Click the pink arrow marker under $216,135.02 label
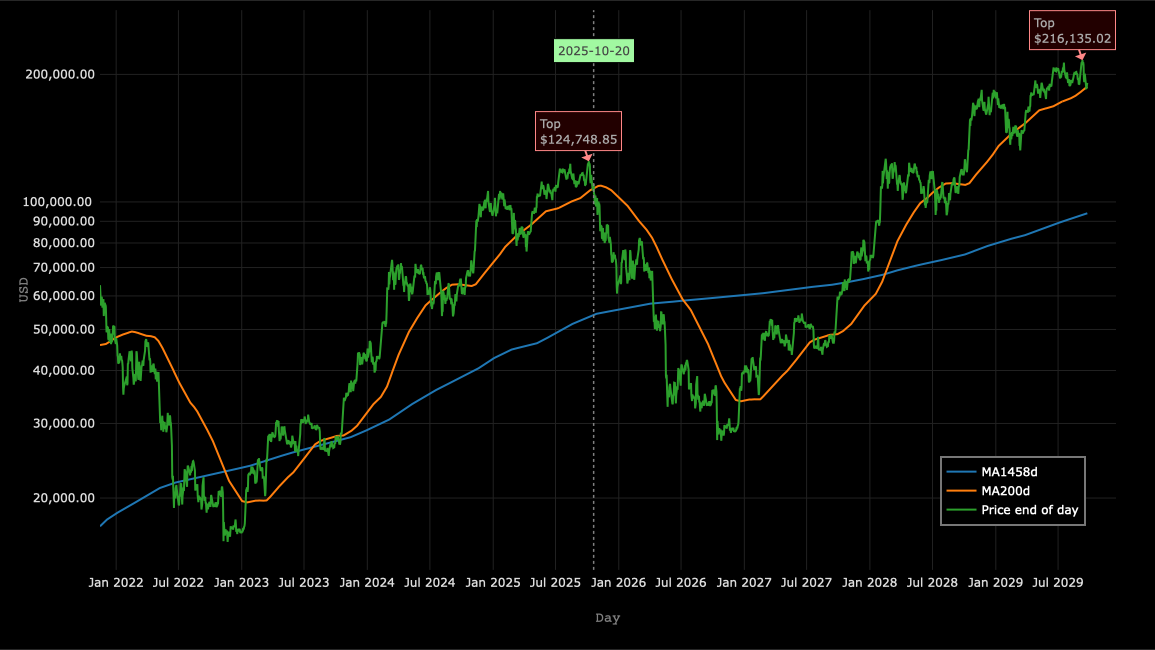 1081,55
